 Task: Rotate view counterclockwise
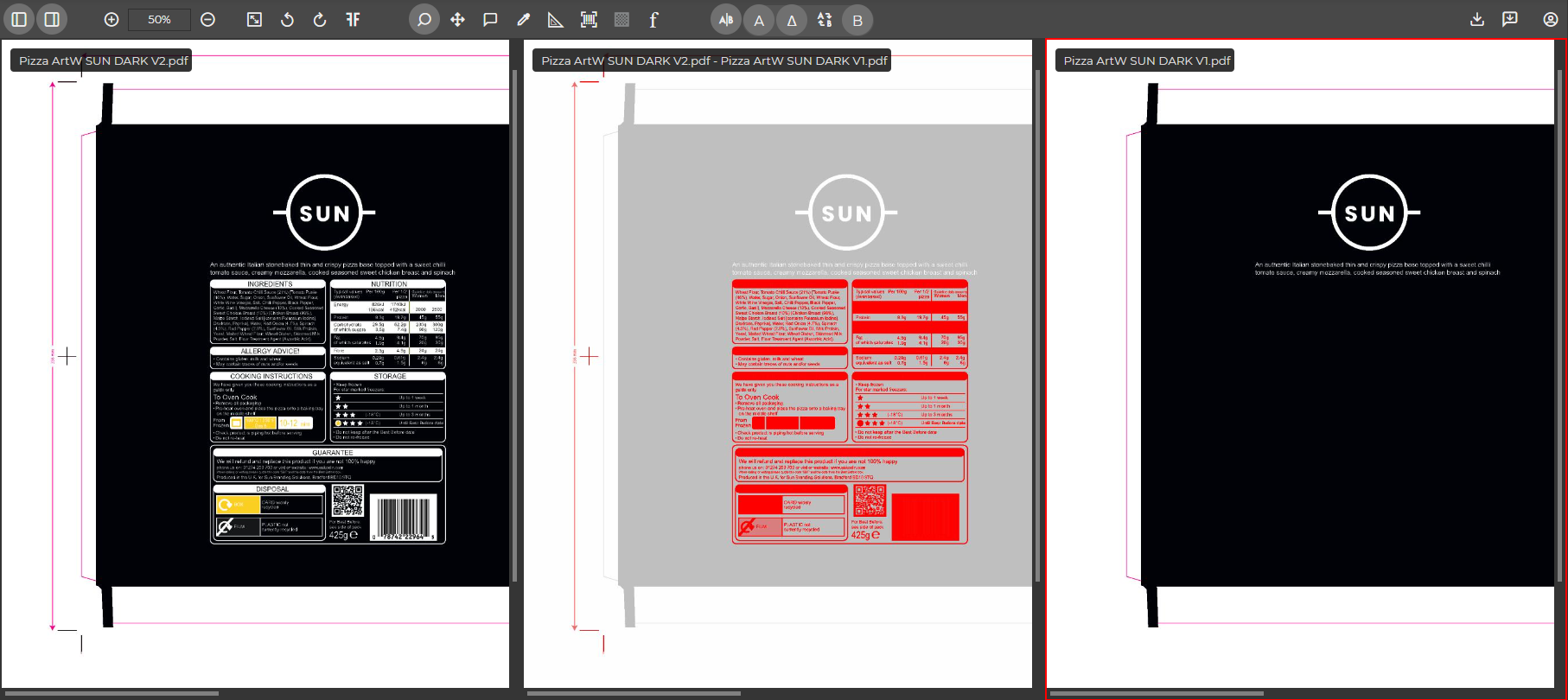tap(287, 19)
